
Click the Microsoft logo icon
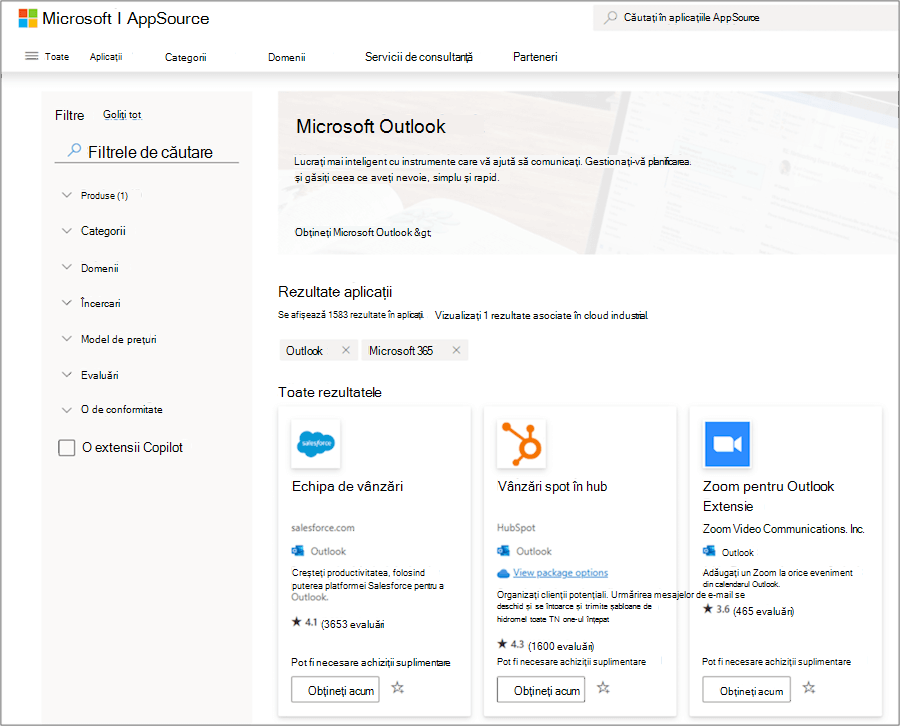click(28, 18)
